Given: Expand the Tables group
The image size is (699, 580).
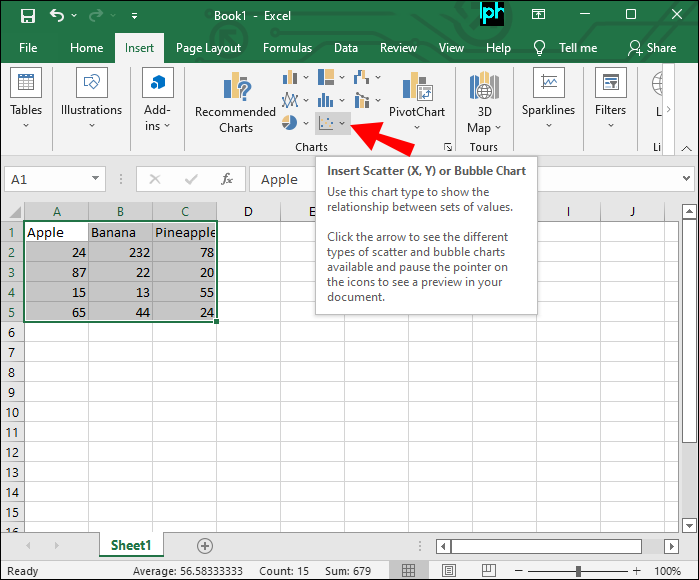Looking at the screenshot, I should [26, 99].
